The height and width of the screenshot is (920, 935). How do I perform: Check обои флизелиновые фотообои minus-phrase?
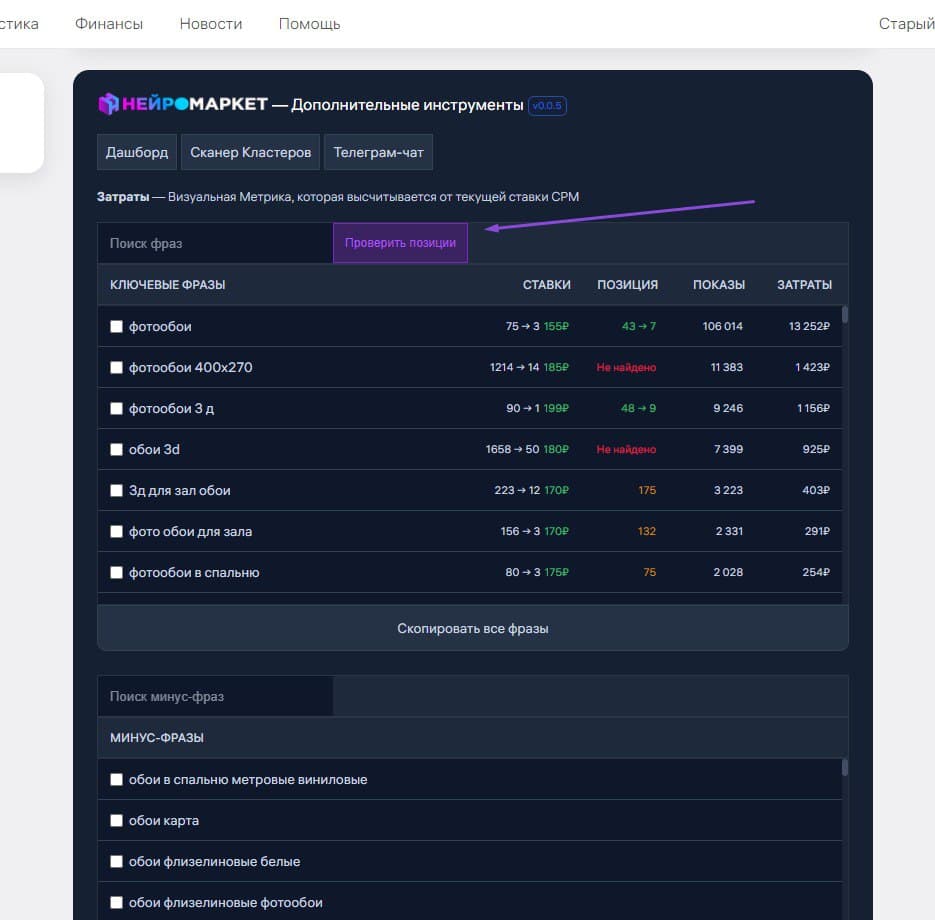[x=116, y=903]
